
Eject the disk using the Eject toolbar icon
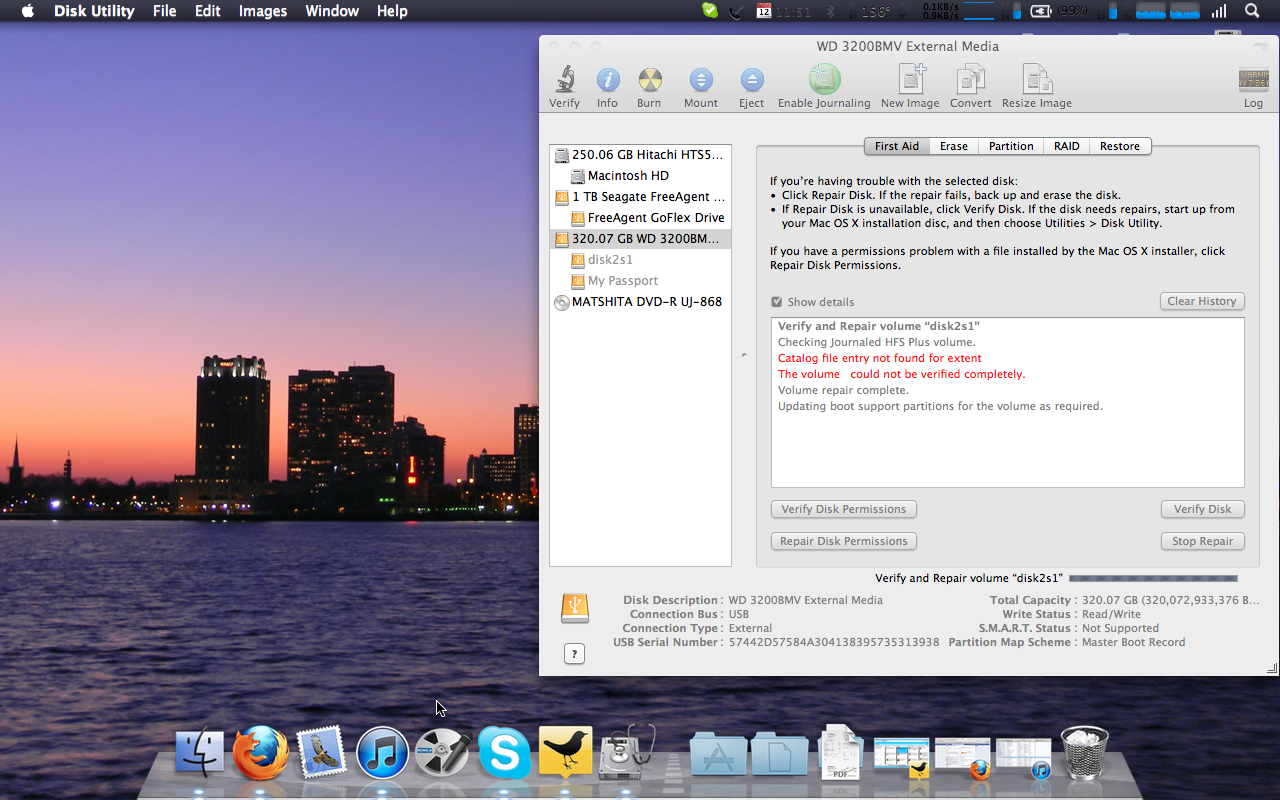(751, 80)
